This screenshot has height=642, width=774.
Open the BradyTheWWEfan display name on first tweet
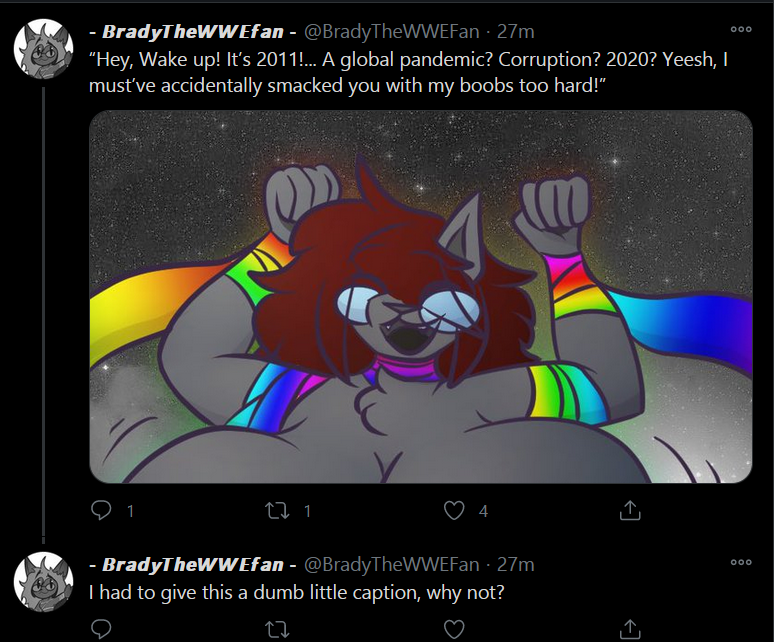tap(193, 32)
